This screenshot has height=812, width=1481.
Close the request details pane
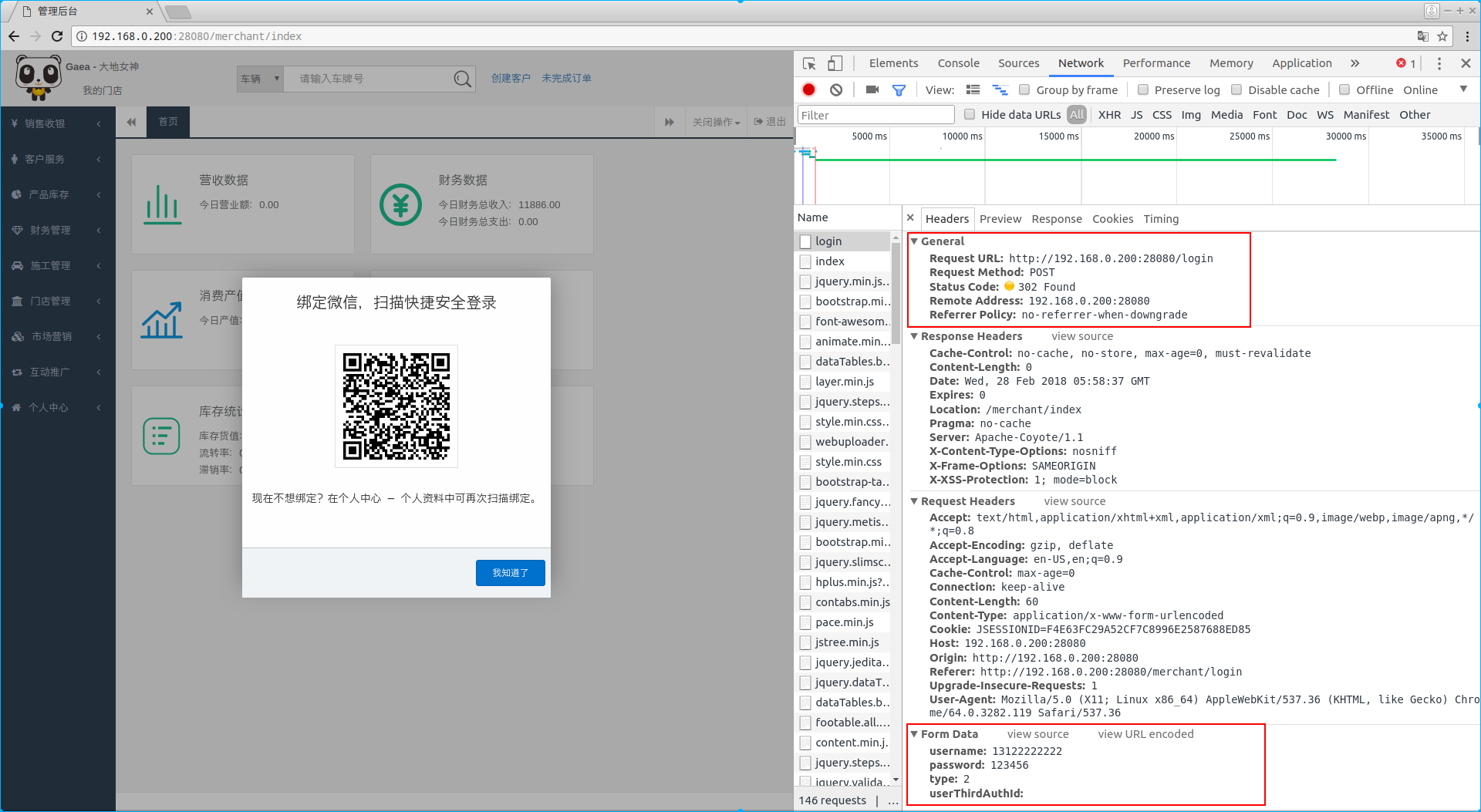[x=910, y=218]
